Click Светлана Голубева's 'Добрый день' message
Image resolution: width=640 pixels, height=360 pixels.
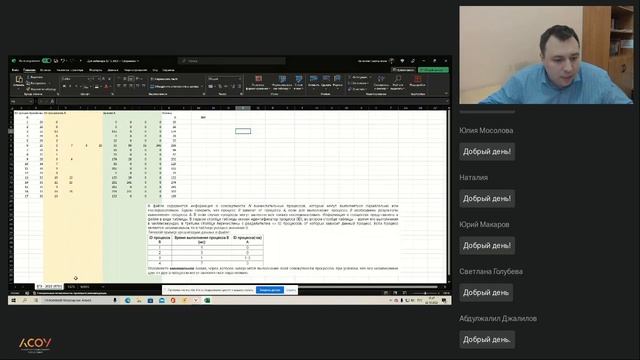(486, 292)
